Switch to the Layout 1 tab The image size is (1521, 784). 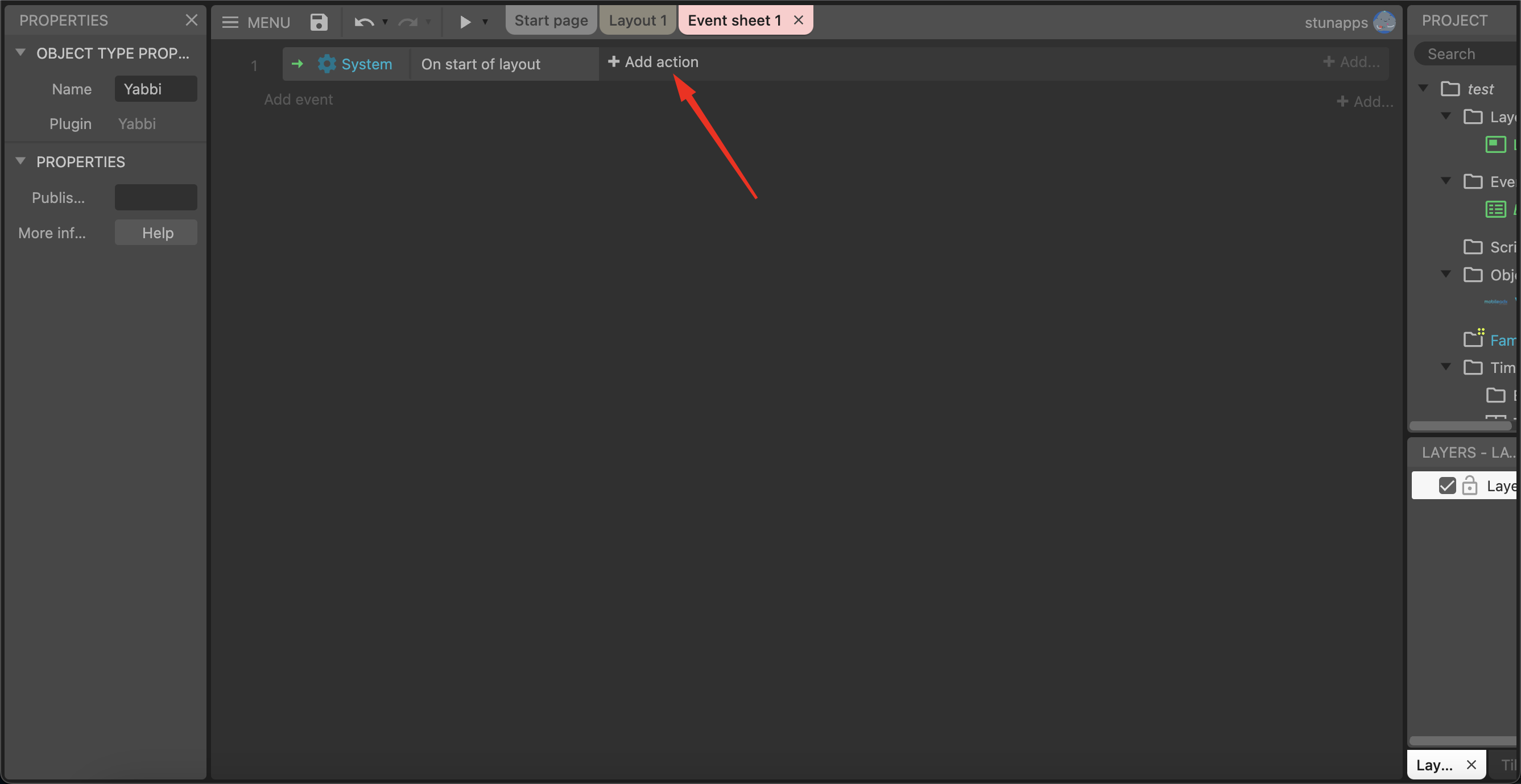coord(637,20)
